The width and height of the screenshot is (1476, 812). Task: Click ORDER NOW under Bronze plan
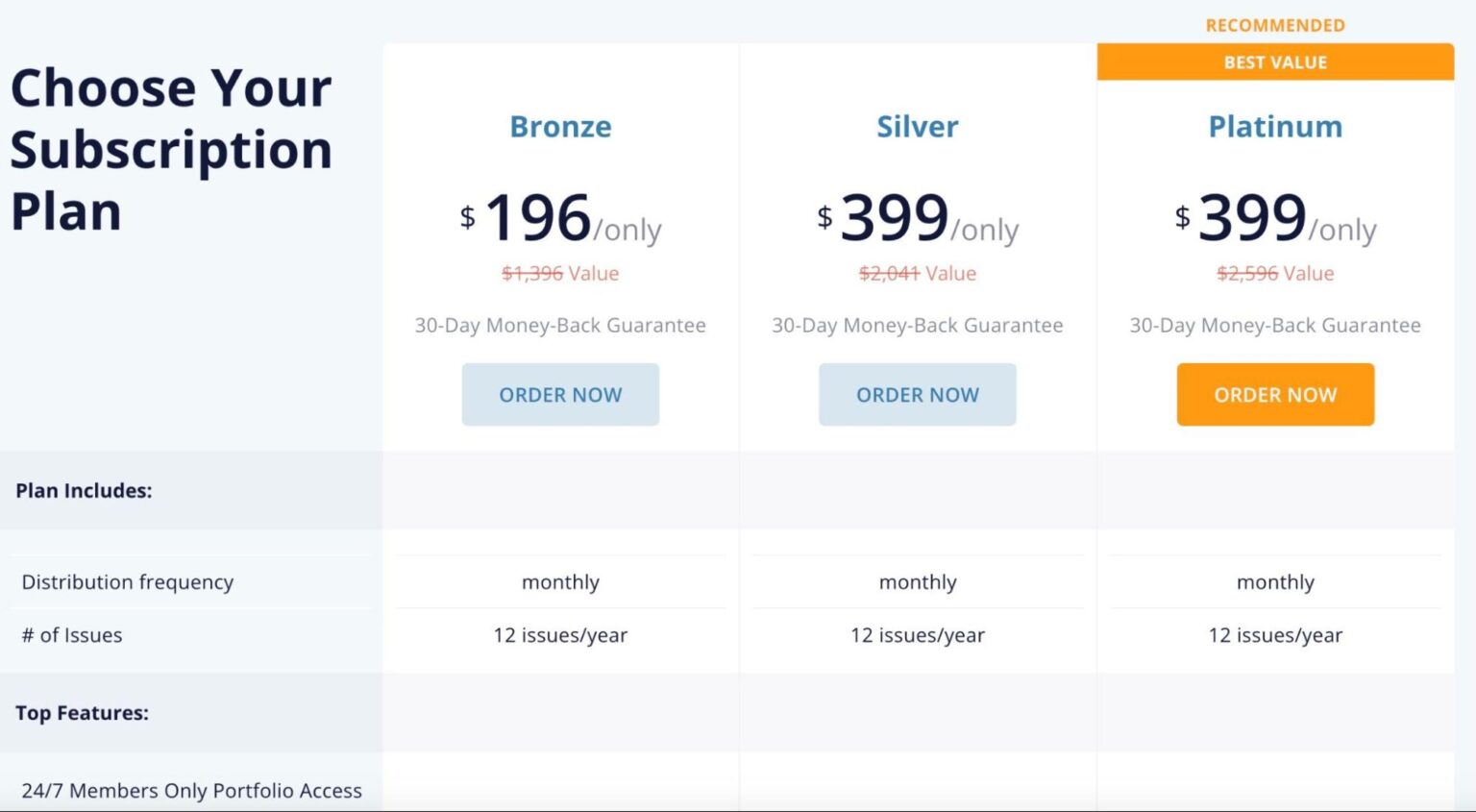[x=560, y=394]
